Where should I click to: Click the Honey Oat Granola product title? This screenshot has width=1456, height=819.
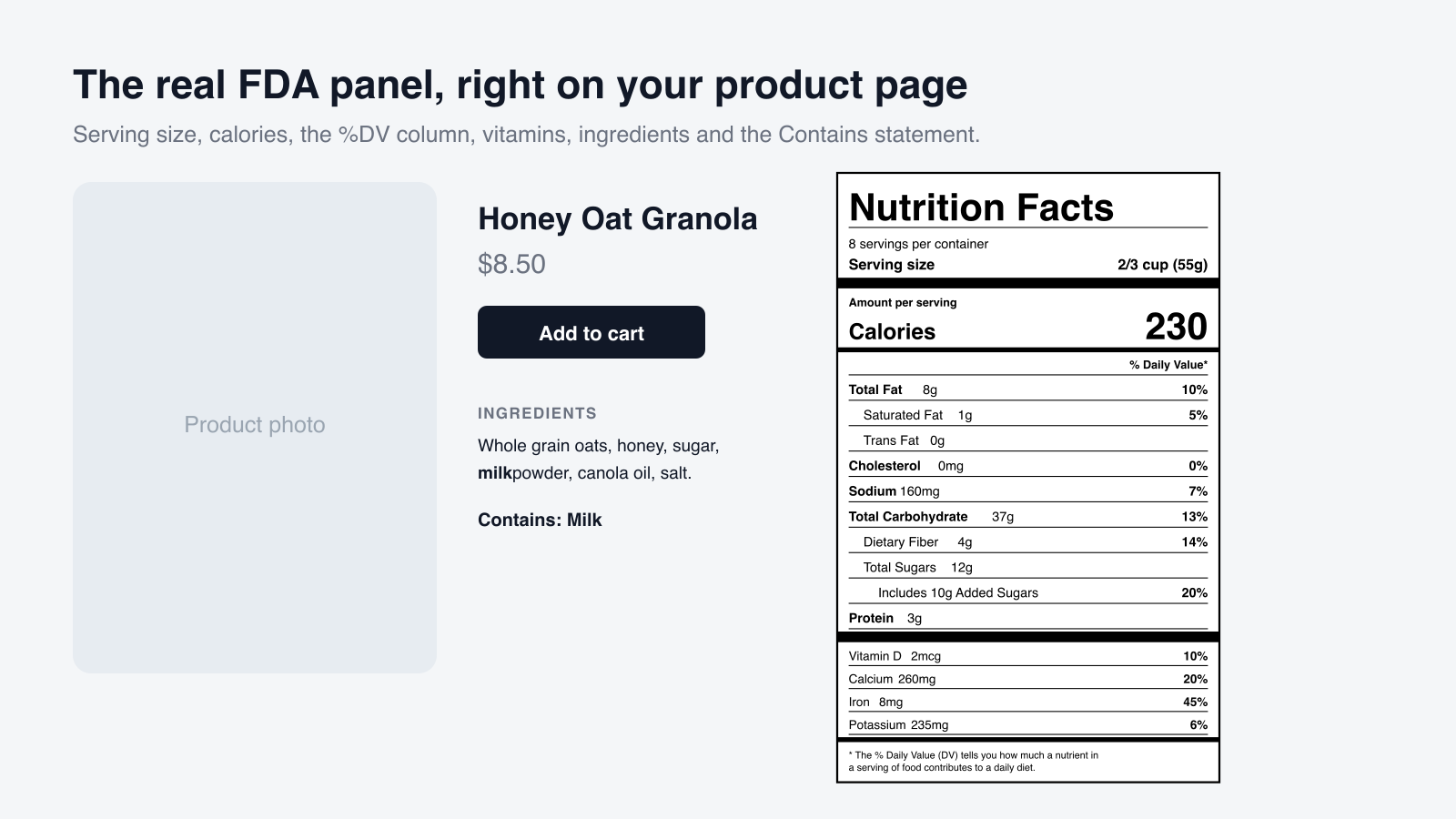[x=618, y=218]
